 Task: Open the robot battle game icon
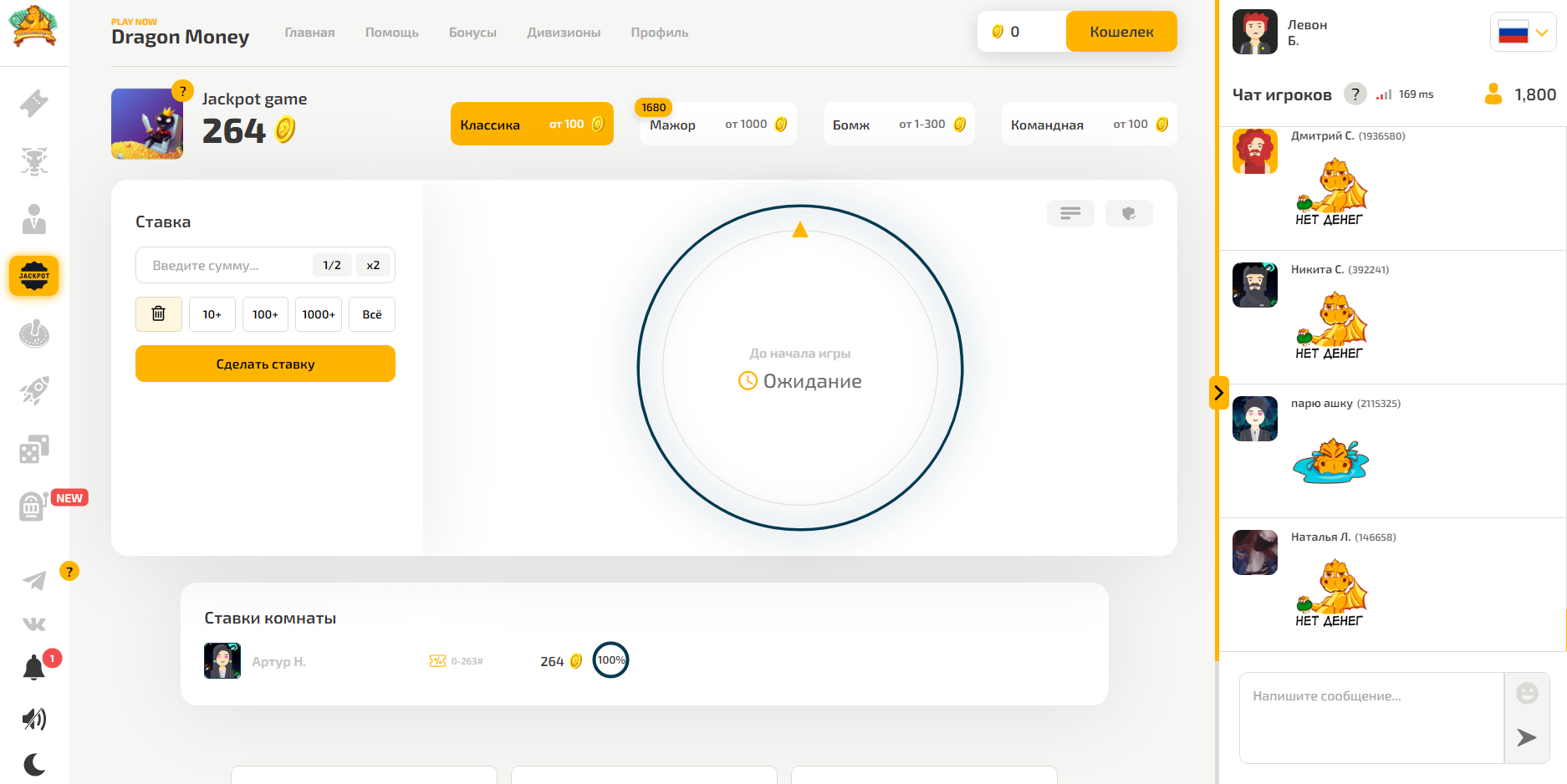34,160
